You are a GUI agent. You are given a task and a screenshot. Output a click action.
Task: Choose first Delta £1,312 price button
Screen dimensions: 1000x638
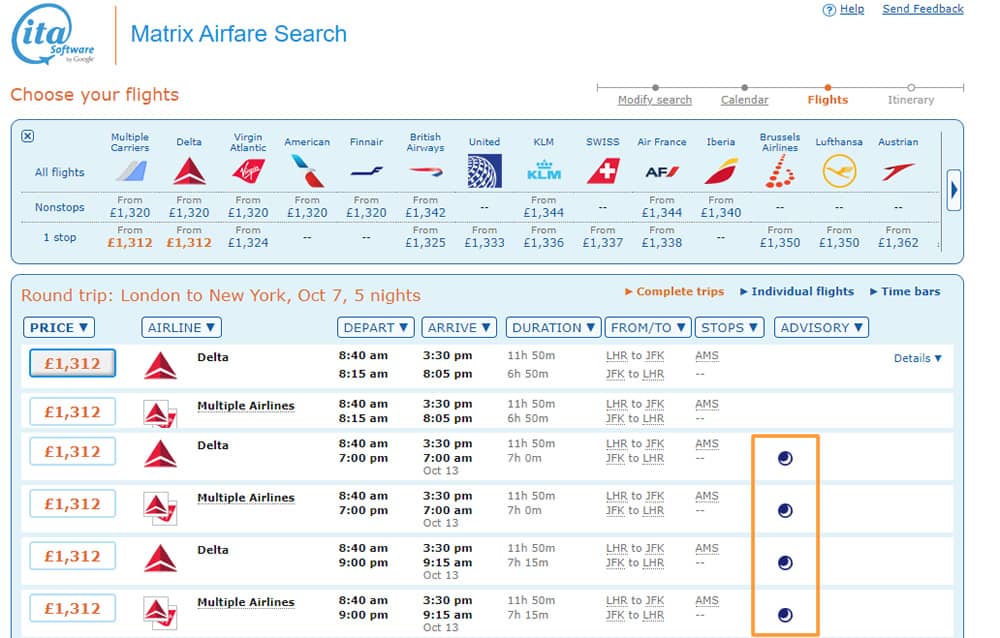pyautogui.click(x=73, y=364)
